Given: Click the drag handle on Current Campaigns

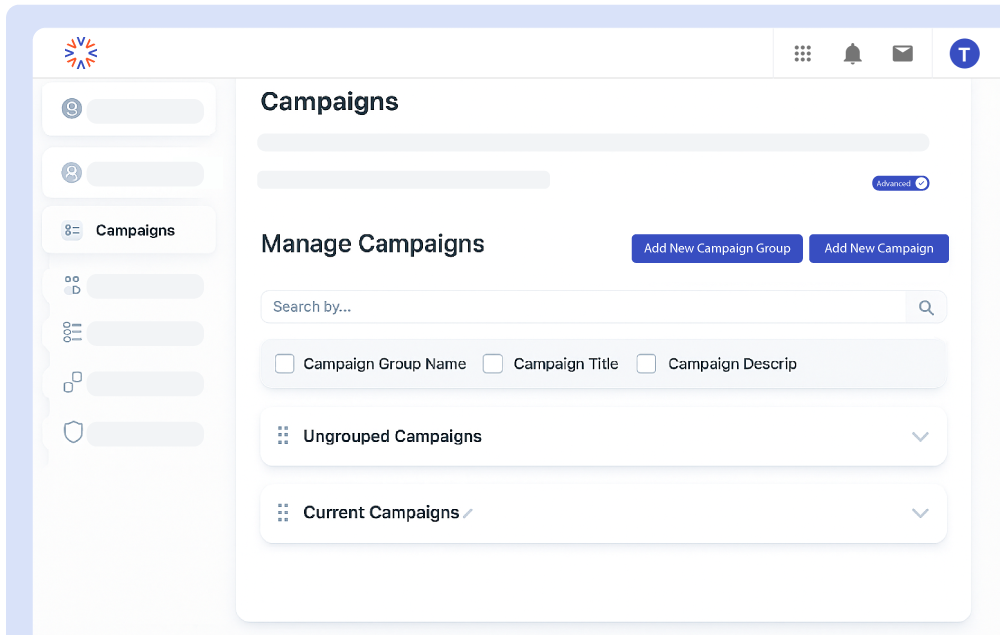Looking at the screenshot, I should click(x=283, y=513).
